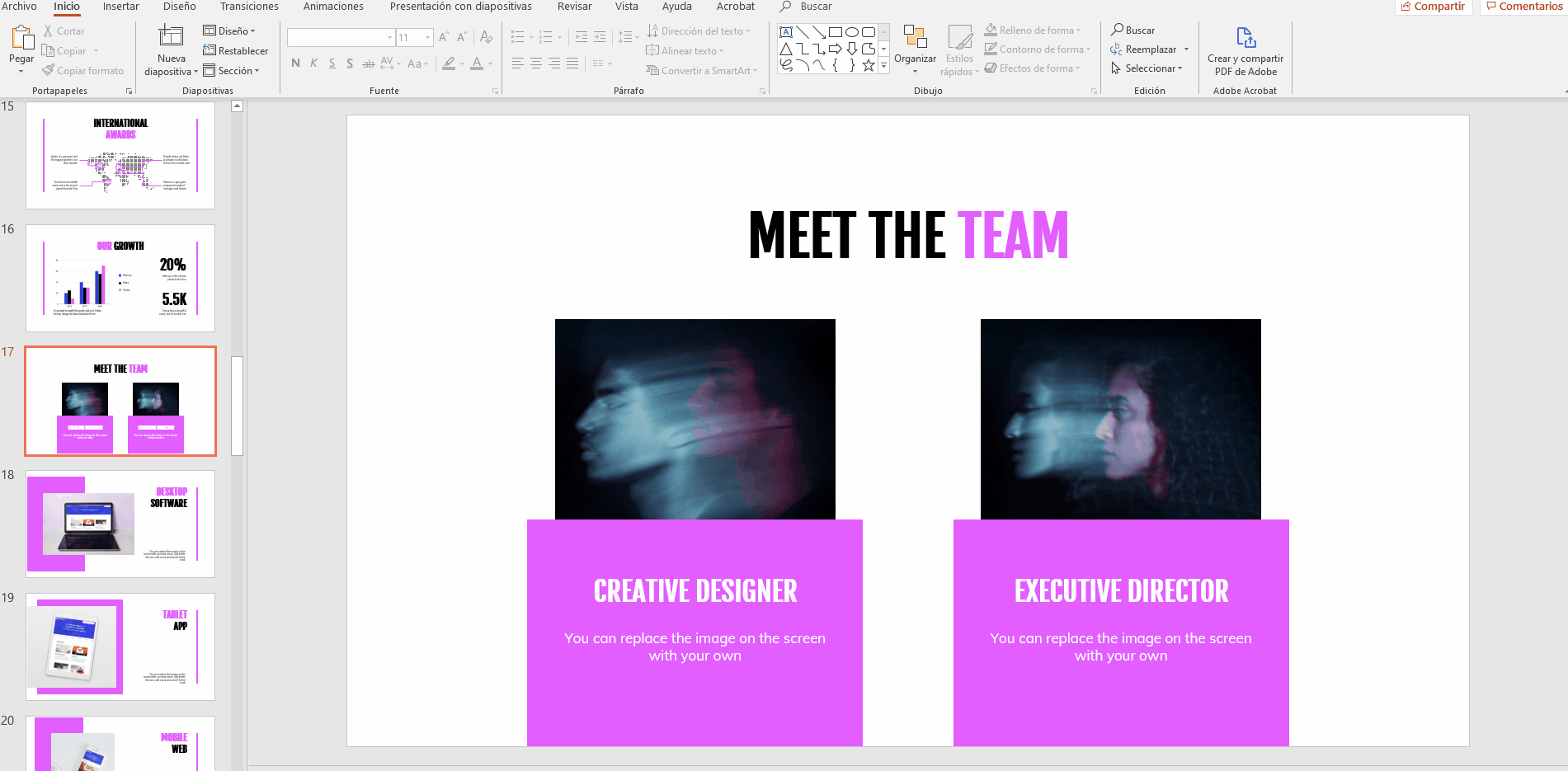Switch to the Insertar tab
1568x771 pixels.
tap(121, 7)
